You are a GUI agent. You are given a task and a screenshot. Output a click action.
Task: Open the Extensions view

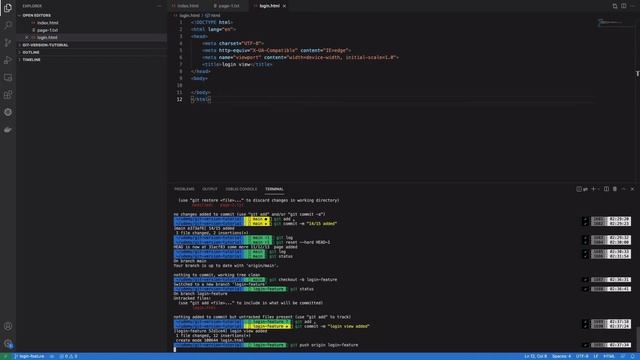(8, 95)
